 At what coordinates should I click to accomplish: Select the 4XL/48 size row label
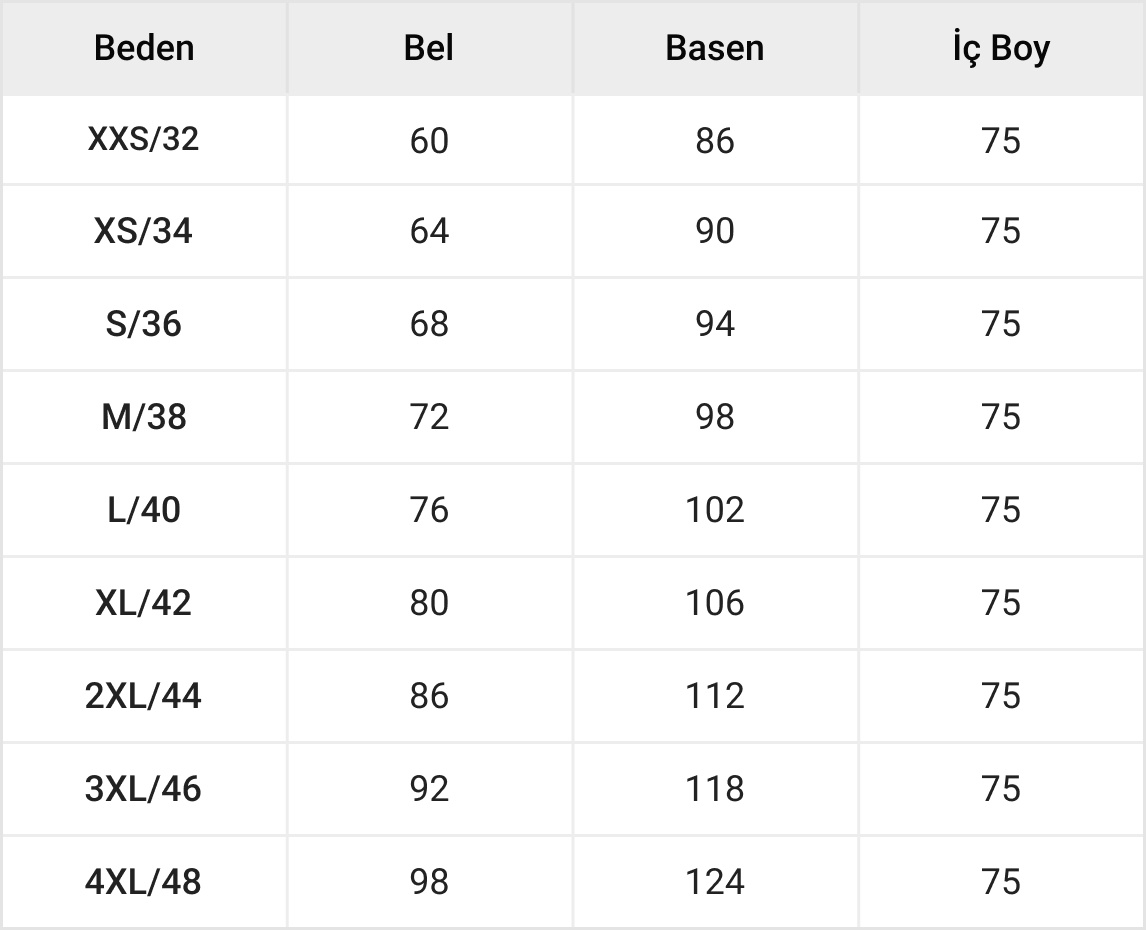(143, 881)
